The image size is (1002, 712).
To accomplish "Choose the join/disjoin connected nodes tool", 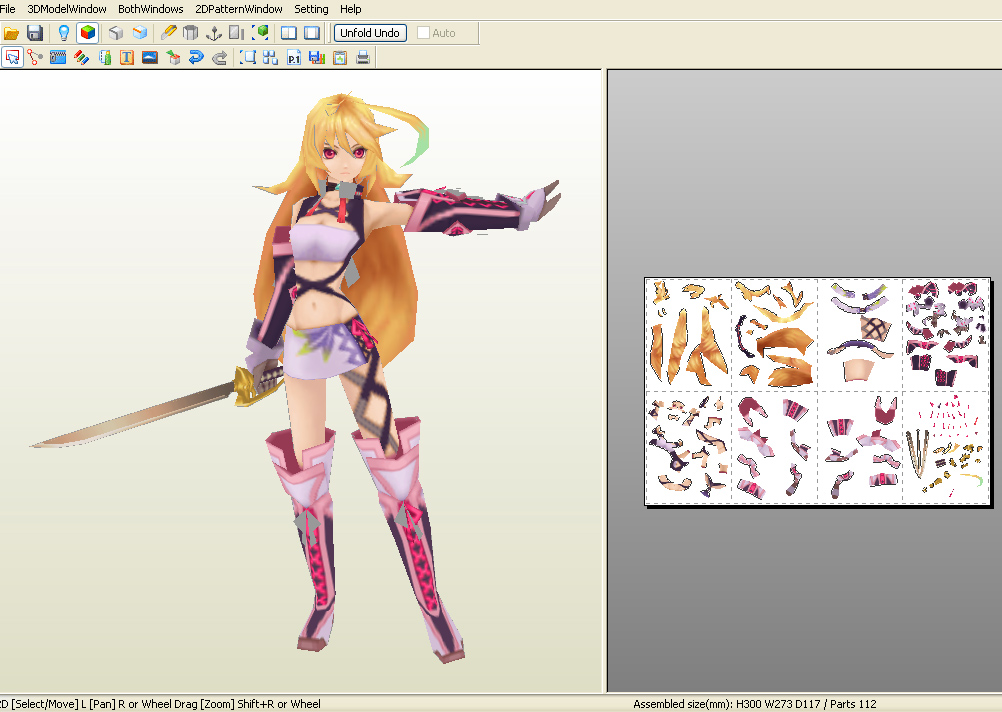I will (35, 58).
